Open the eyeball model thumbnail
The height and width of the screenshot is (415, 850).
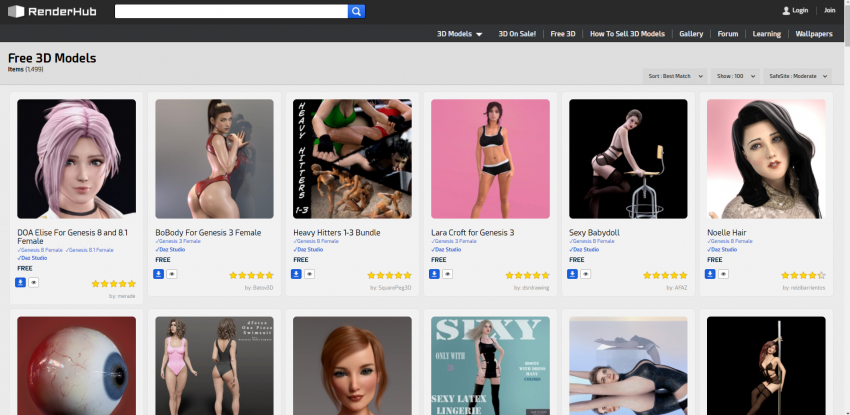click(x=76, y=366)
